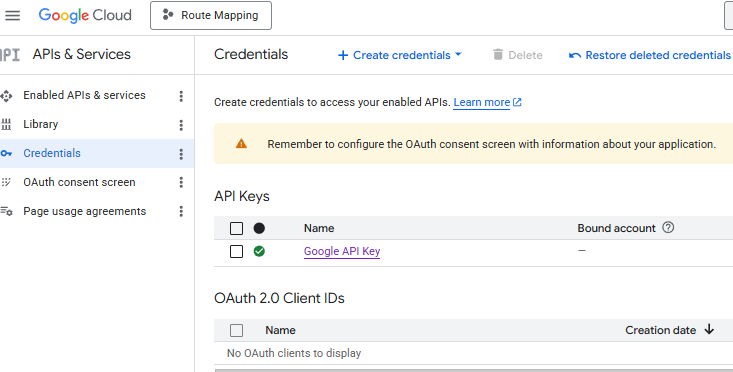The image size is (733, 372).
Task: Expand the Create credentials dropdown
Action: coord(400,55)
